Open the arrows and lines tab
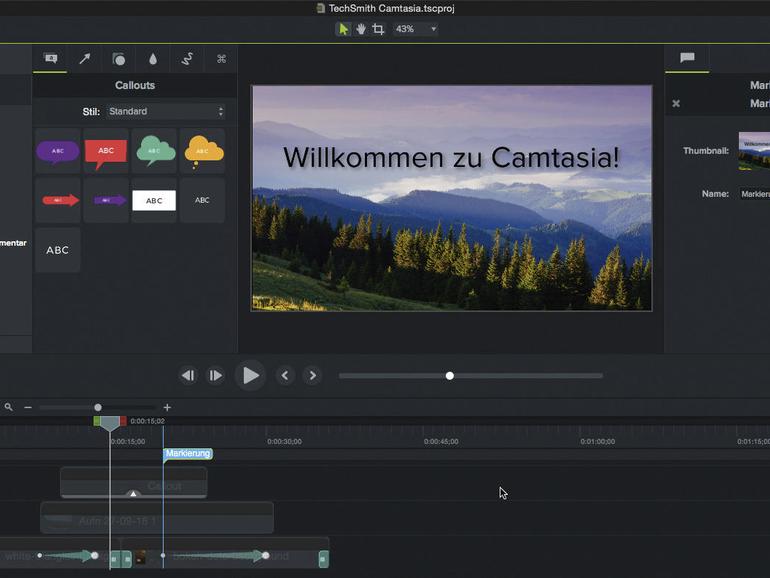The image size is (770, 578). [x=84, y=59]
